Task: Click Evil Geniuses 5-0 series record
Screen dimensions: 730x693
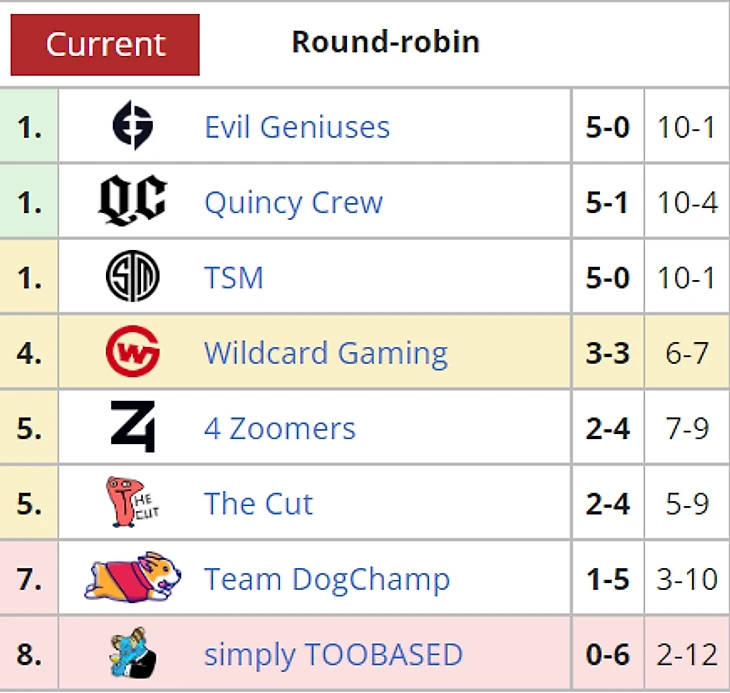Action: pos(608,127)
